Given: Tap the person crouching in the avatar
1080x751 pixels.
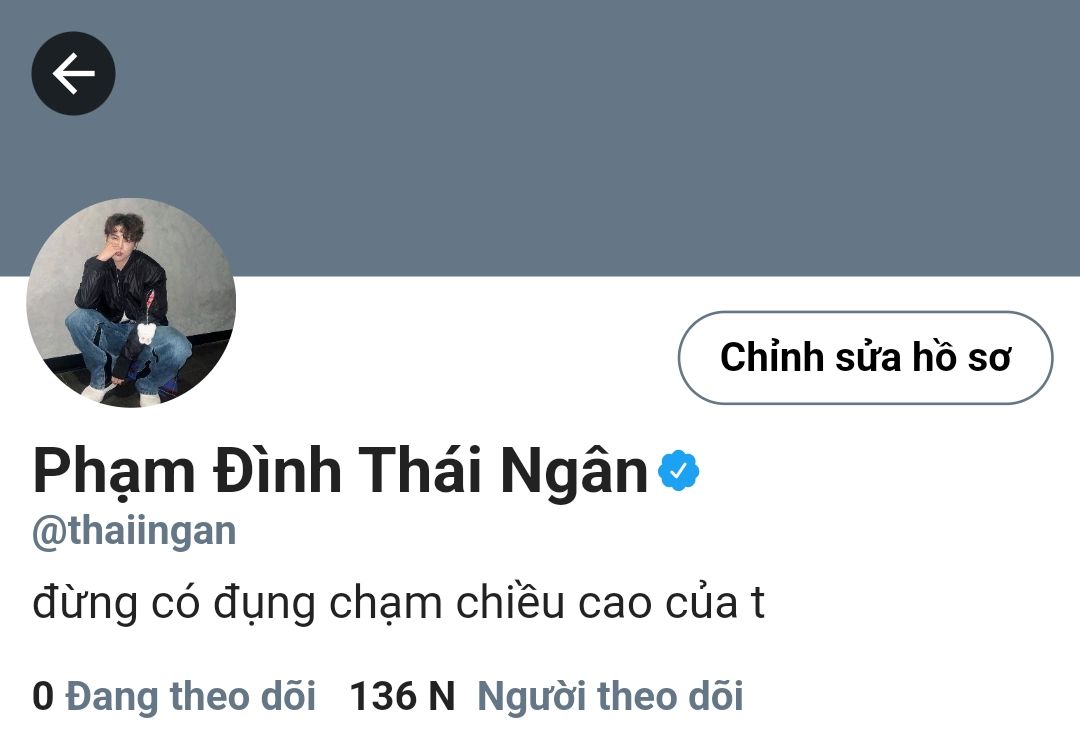Looking at the screenshot, I should (127, 308).
